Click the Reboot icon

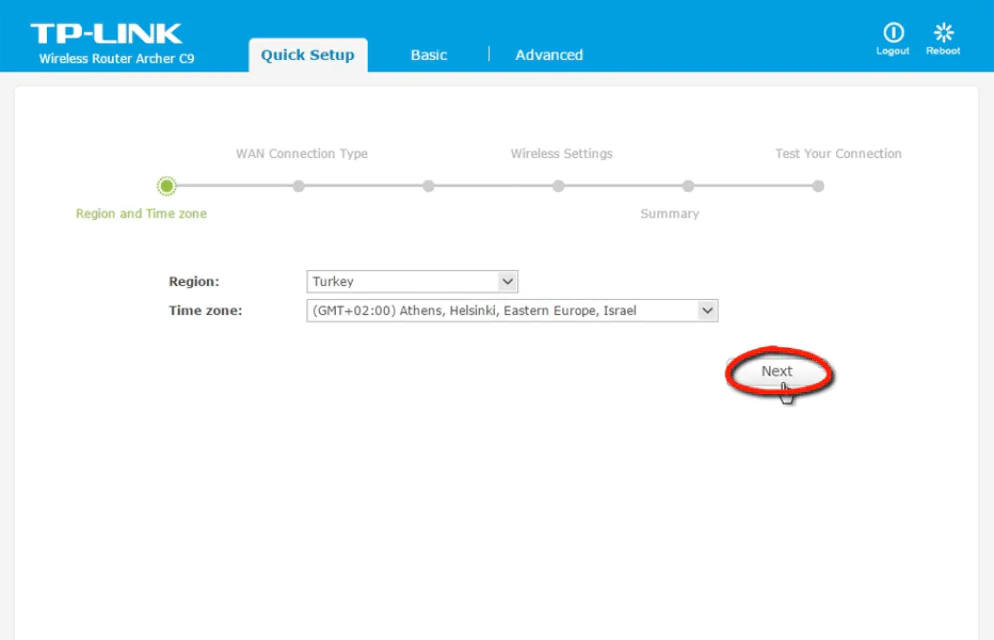943,33
